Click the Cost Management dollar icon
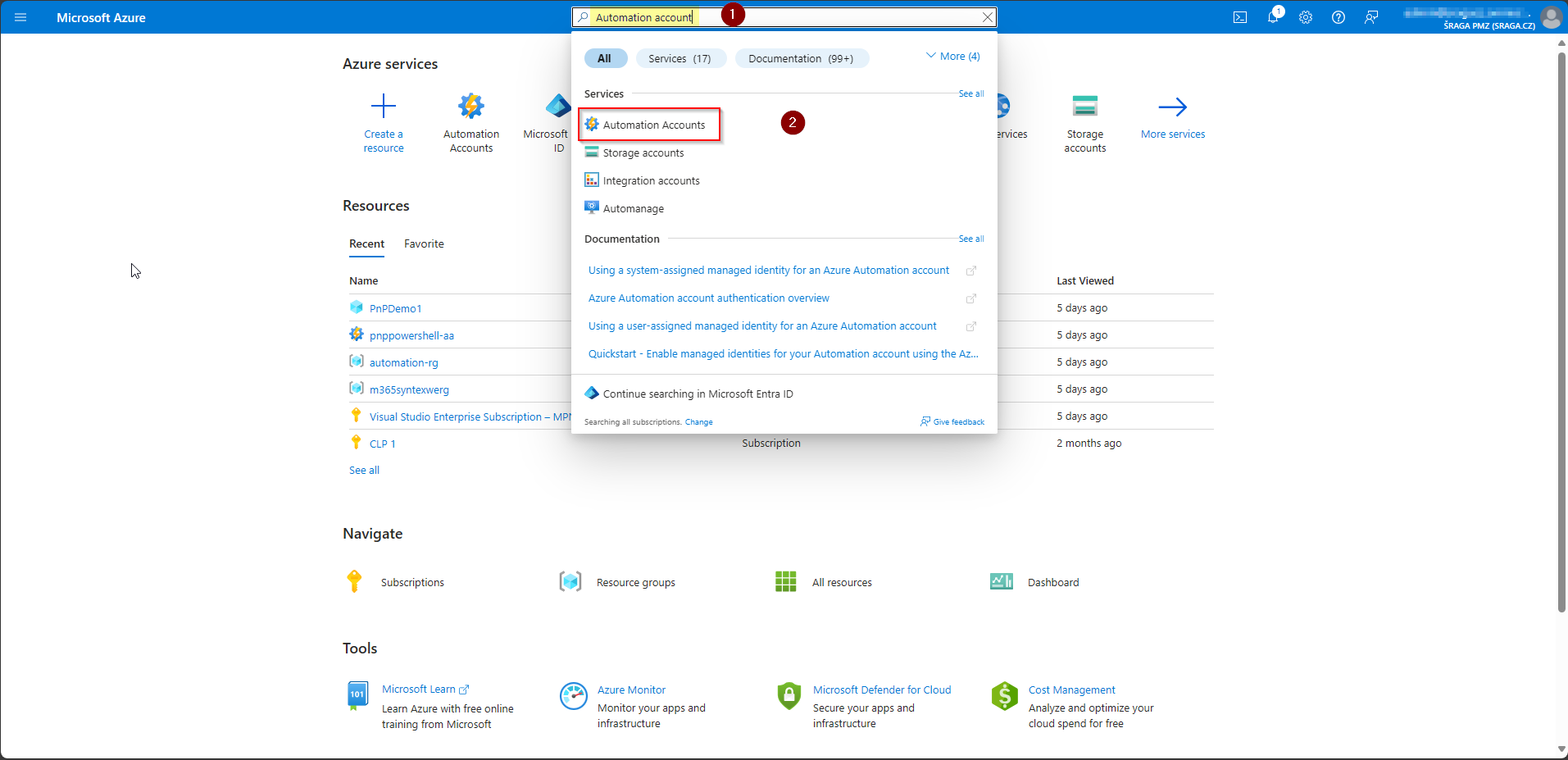 pos(1004,696)
